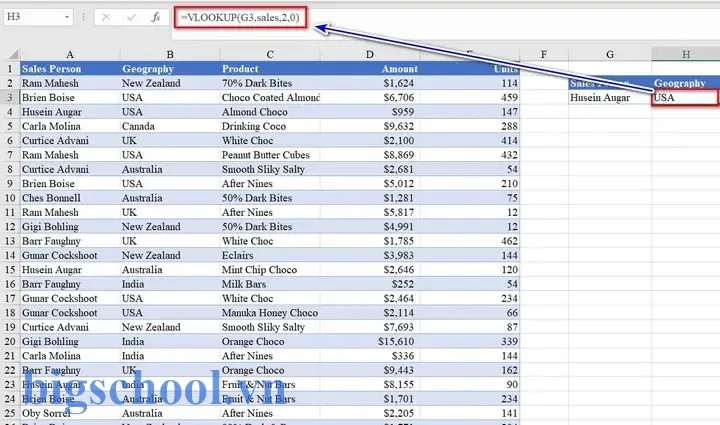Select column A header
Screen dimensions: 720x425
(70, 55)
